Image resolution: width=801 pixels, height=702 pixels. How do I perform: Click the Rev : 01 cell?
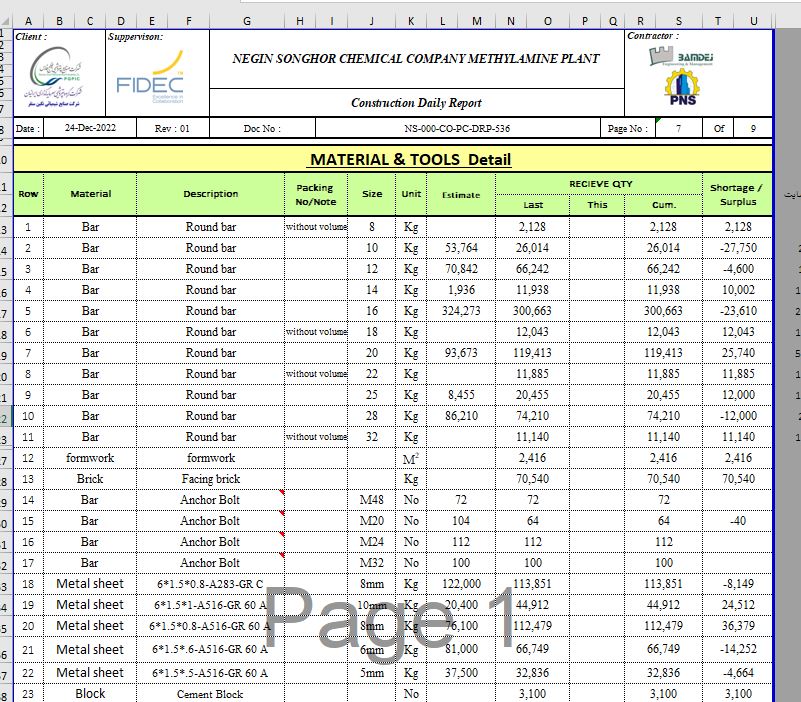172,128
